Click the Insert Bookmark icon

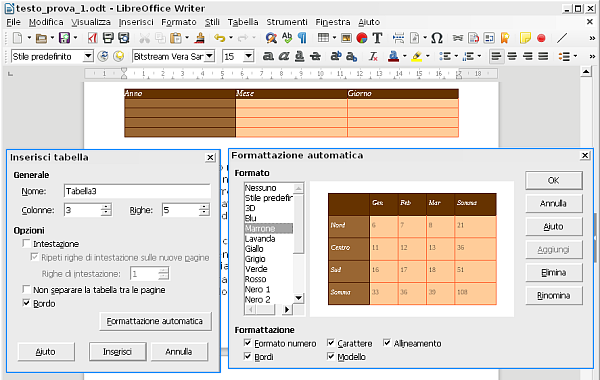[505, 38]
